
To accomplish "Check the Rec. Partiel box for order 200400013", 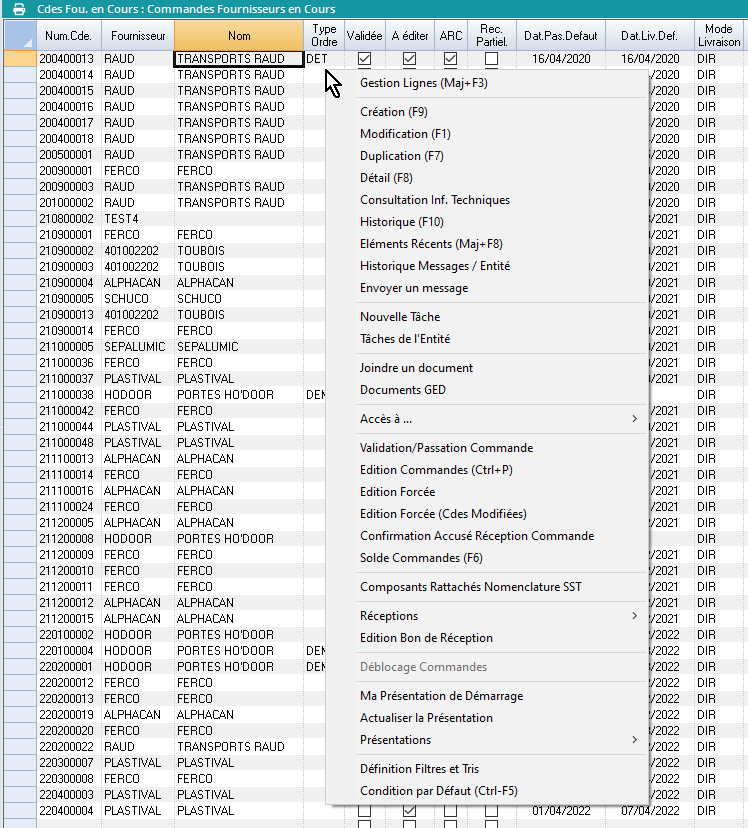I will click(491, 59).
